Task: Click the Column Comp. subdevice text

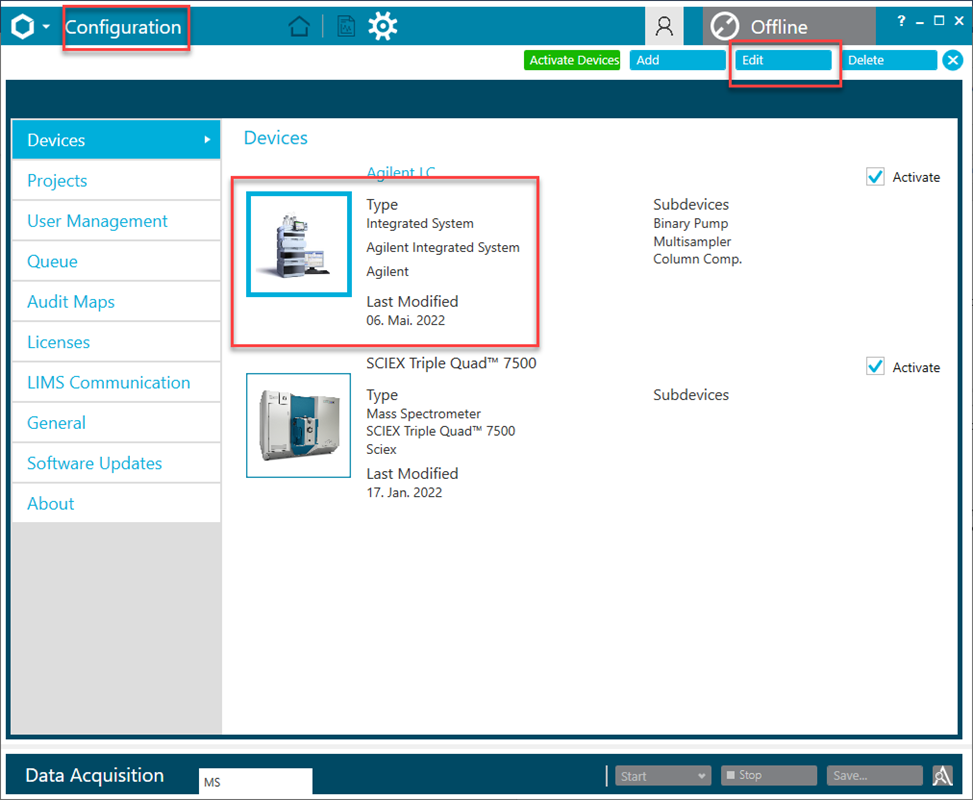Action: point(697,259)
